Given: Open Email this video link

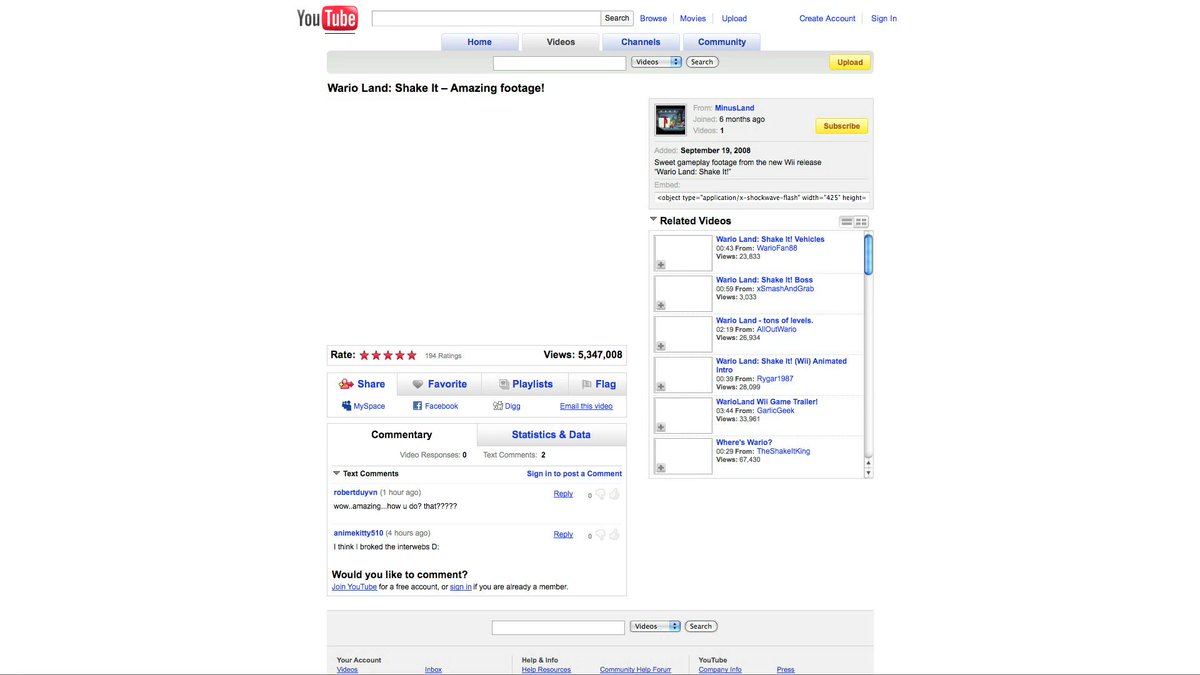Looking at the screenshot, I should point(586,406).
